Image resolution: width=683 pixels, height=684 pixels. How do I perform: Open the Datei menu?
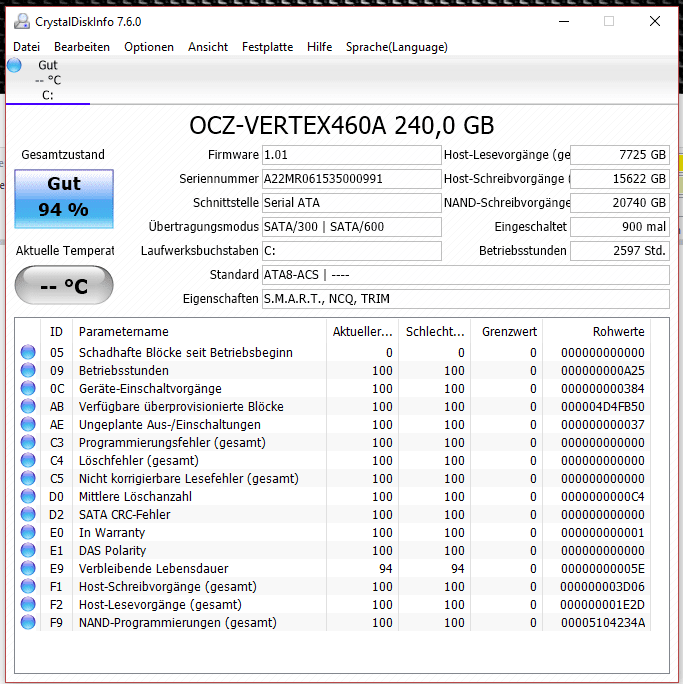[x=26, y=47]
